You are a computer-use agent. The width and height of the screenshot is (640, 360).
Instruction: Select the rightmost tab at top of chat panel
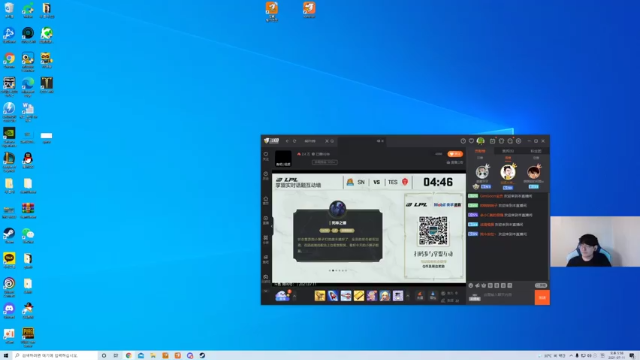536,151
